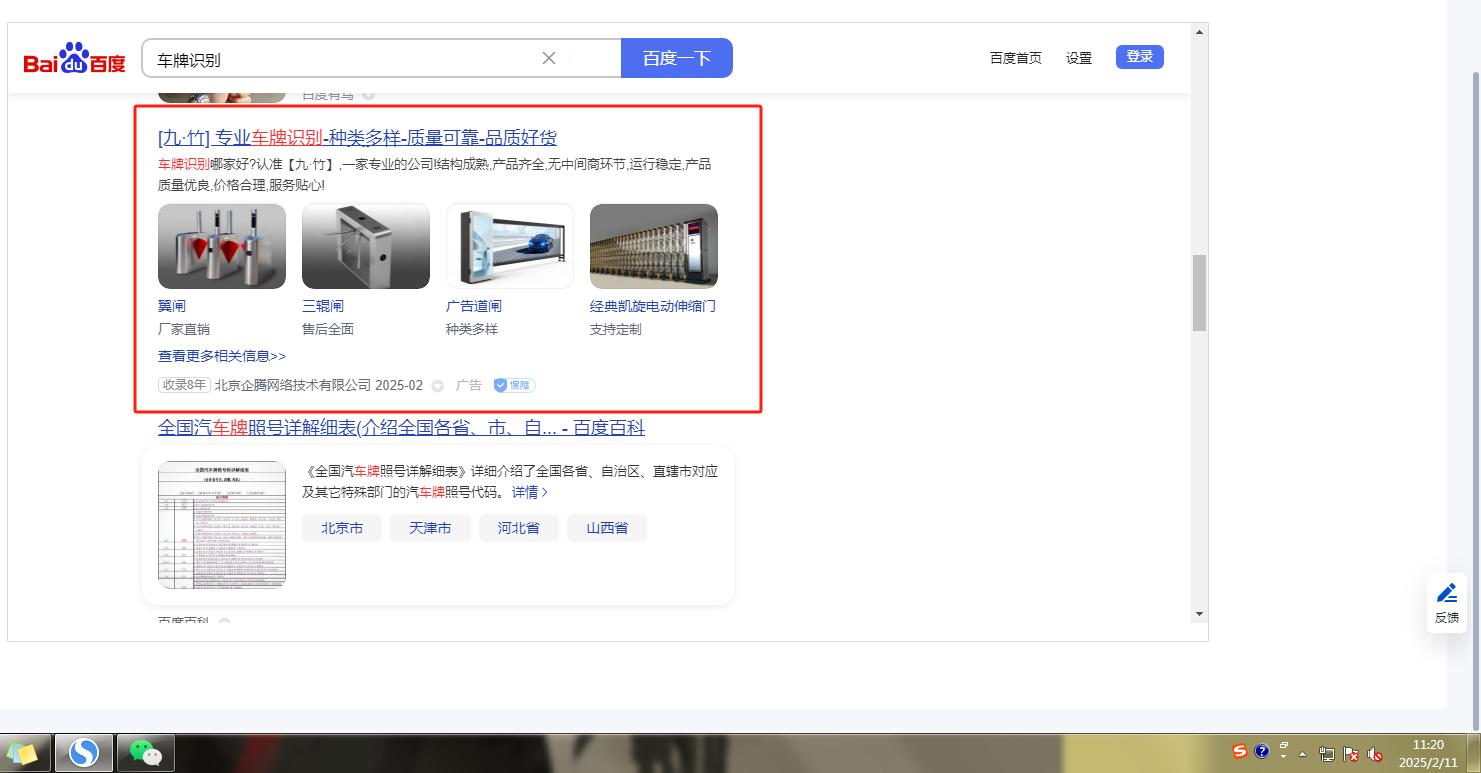Open the 翼闸 text link
This screenshot has height=773, width=1481.
[x=172, y=306]
